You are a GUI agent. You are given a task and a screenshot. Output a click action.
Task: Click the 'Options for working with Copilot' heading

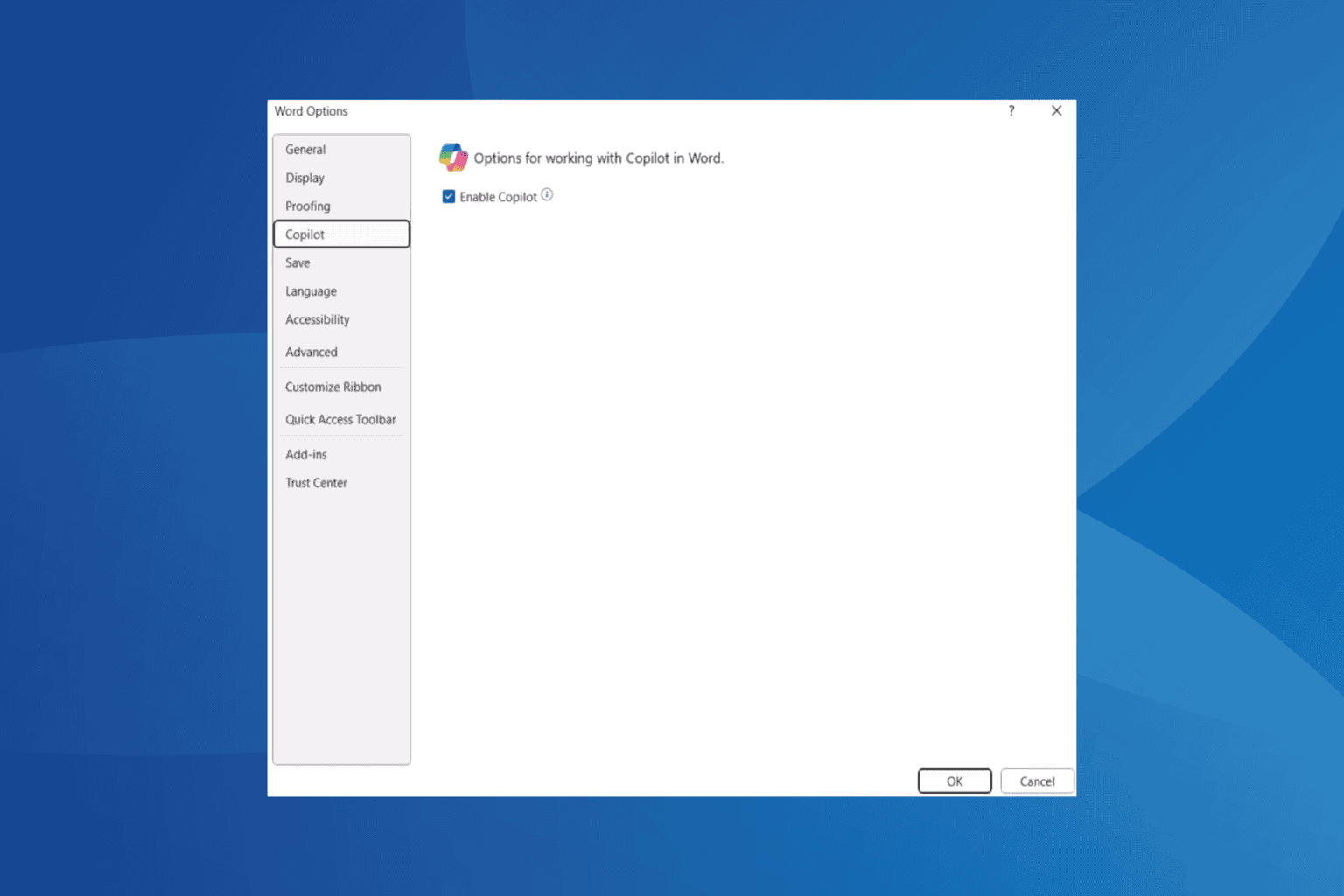598,158
